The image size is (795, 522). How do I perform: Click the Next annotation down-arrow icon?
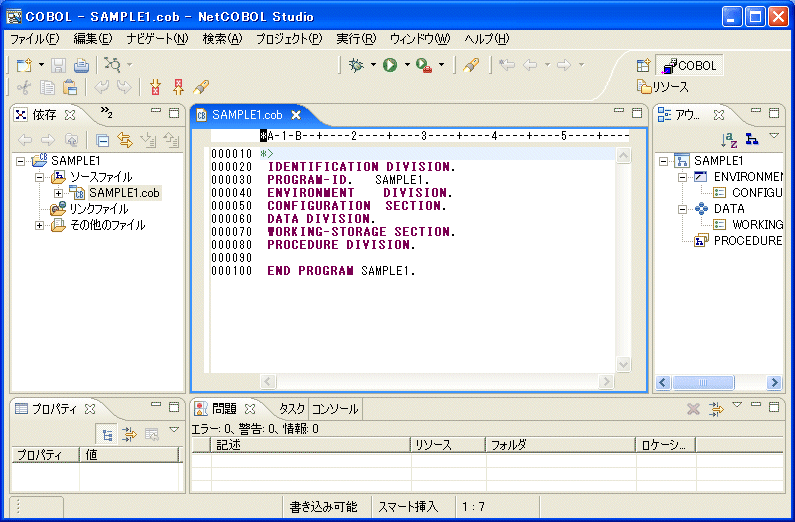pyautogui.click(x=155, y=87)
